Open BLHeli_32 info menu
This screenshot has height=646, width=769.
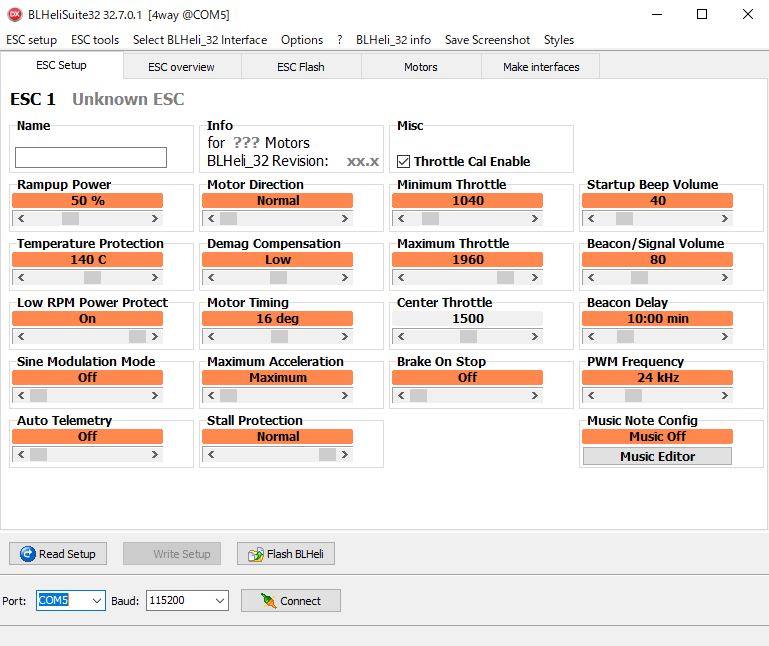(393, 40)
